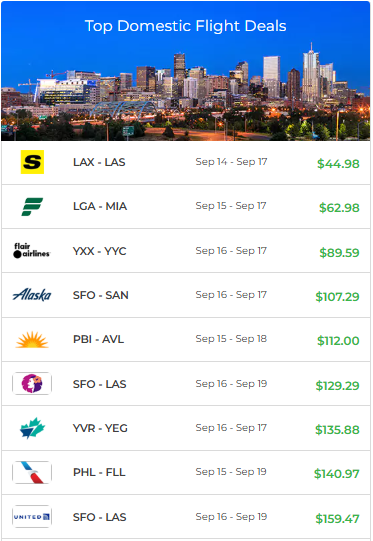Click the Frontier green F logo
The height and width of the screenshot is (541, 373).
pos(32,206)
